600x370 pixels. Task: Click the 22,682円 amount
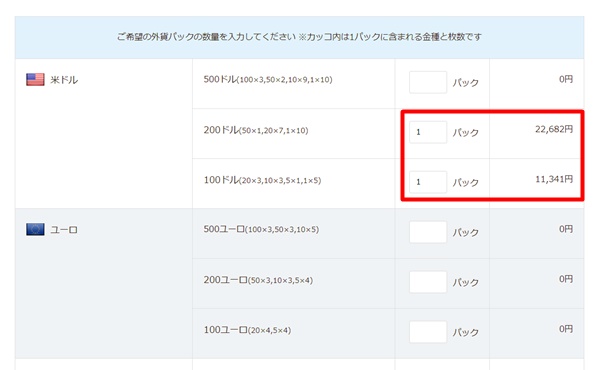click(x=554, y=129)
